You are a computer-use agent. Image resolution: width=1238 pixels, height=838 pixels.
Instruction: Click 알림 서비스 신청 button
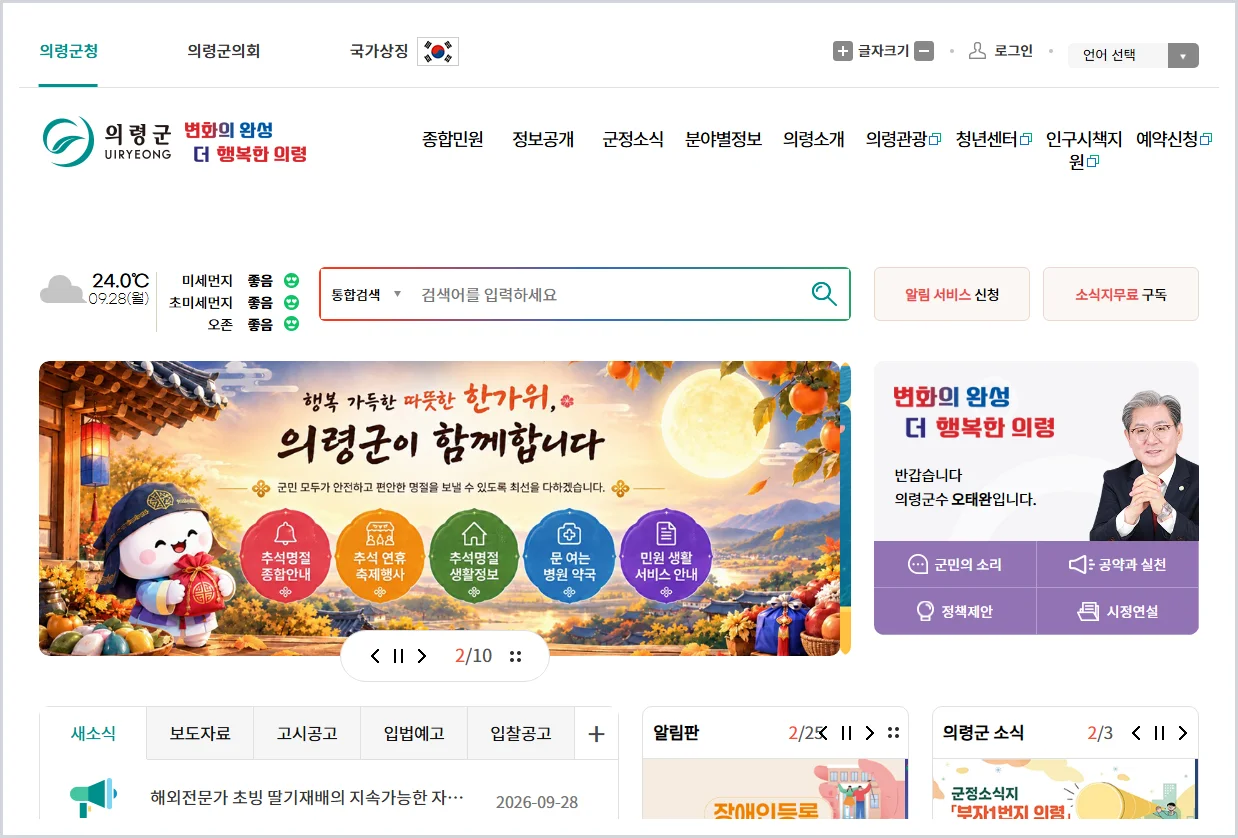[952, 294]
